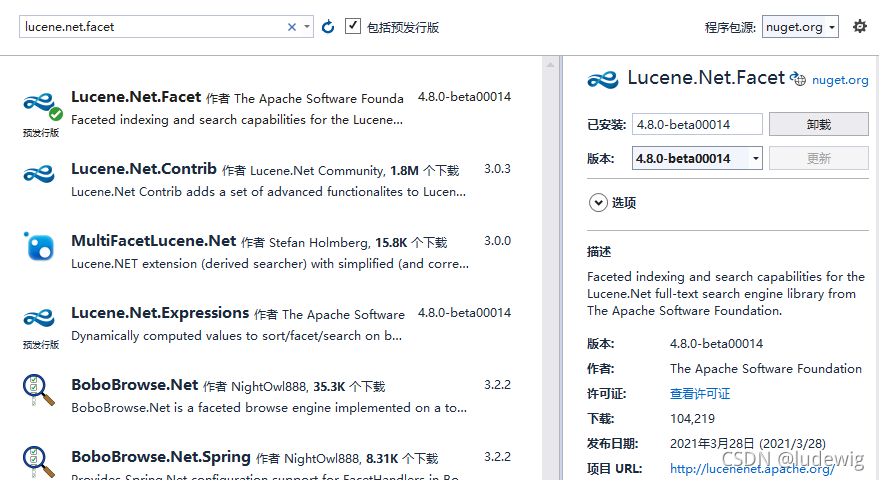
Task: Click the BoboBrowse.Net description text
Action: point(269,408)
